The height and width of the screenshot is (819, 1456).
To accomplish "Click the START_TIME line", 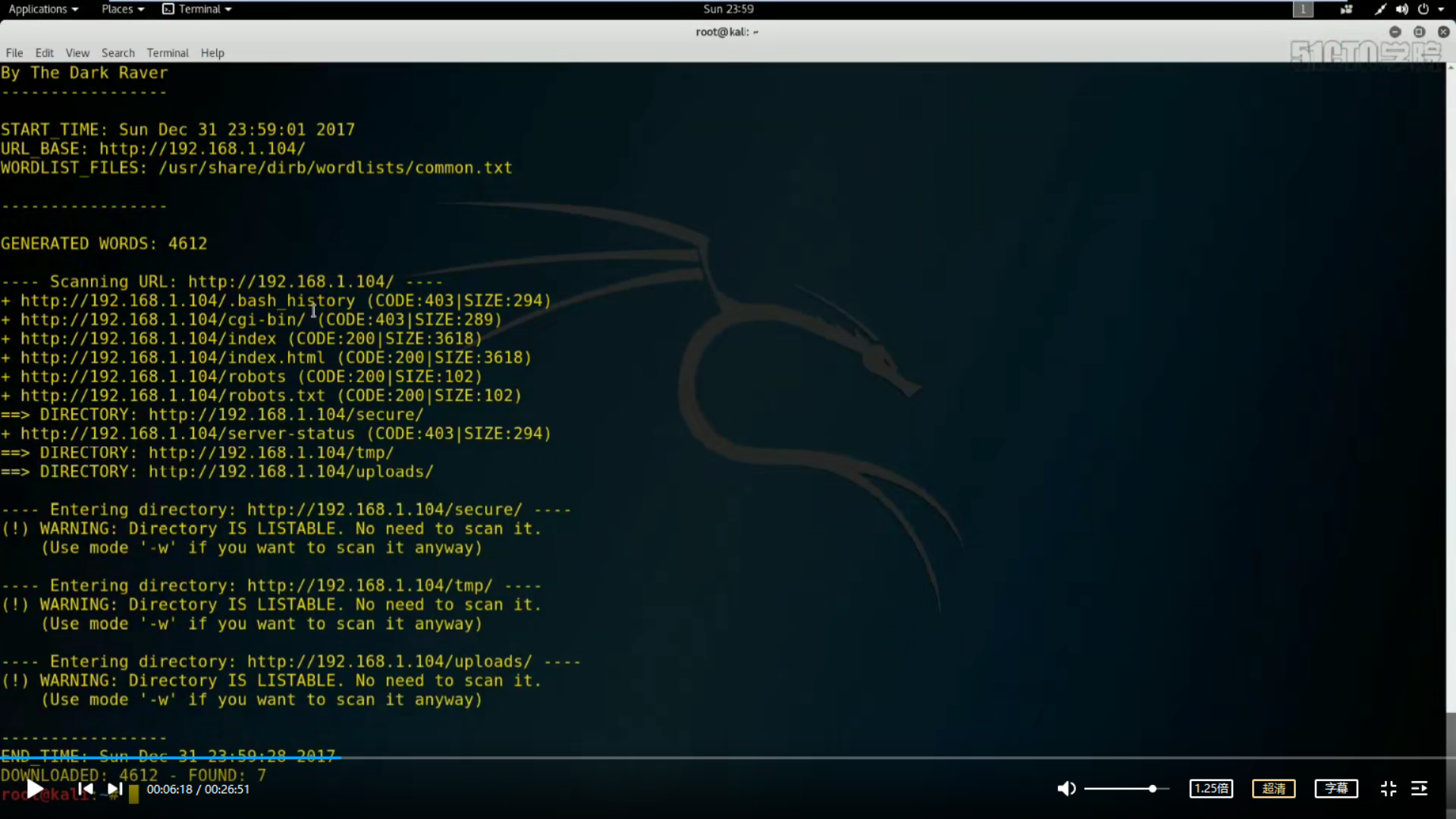I will (x=177, y=130).
